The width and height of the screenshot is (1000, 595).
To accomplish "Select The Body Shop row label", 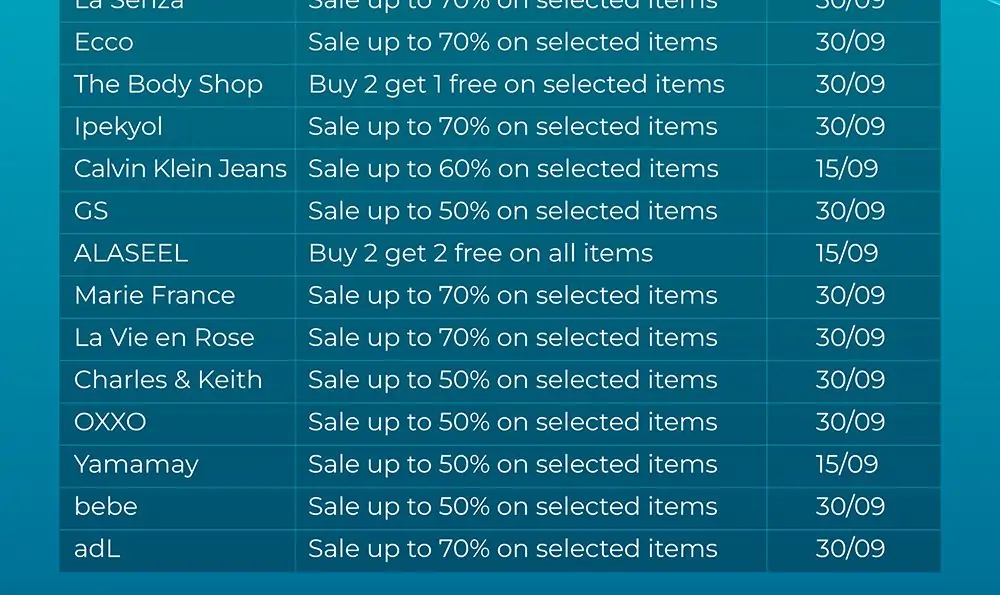I will tap(168, 85).
